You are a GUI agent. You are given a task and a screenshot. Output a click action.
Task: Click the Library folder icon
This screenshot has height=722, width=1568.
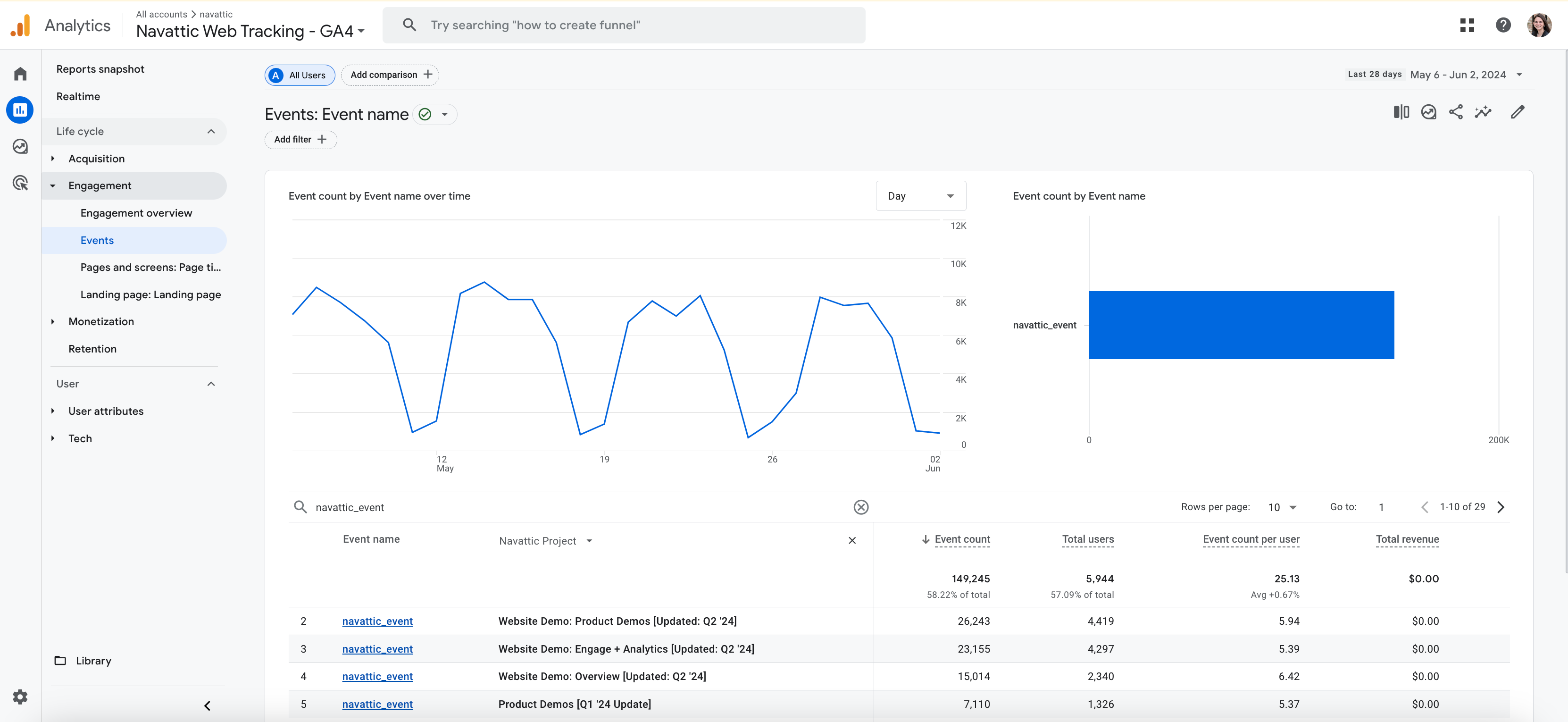tap(60, 661)
